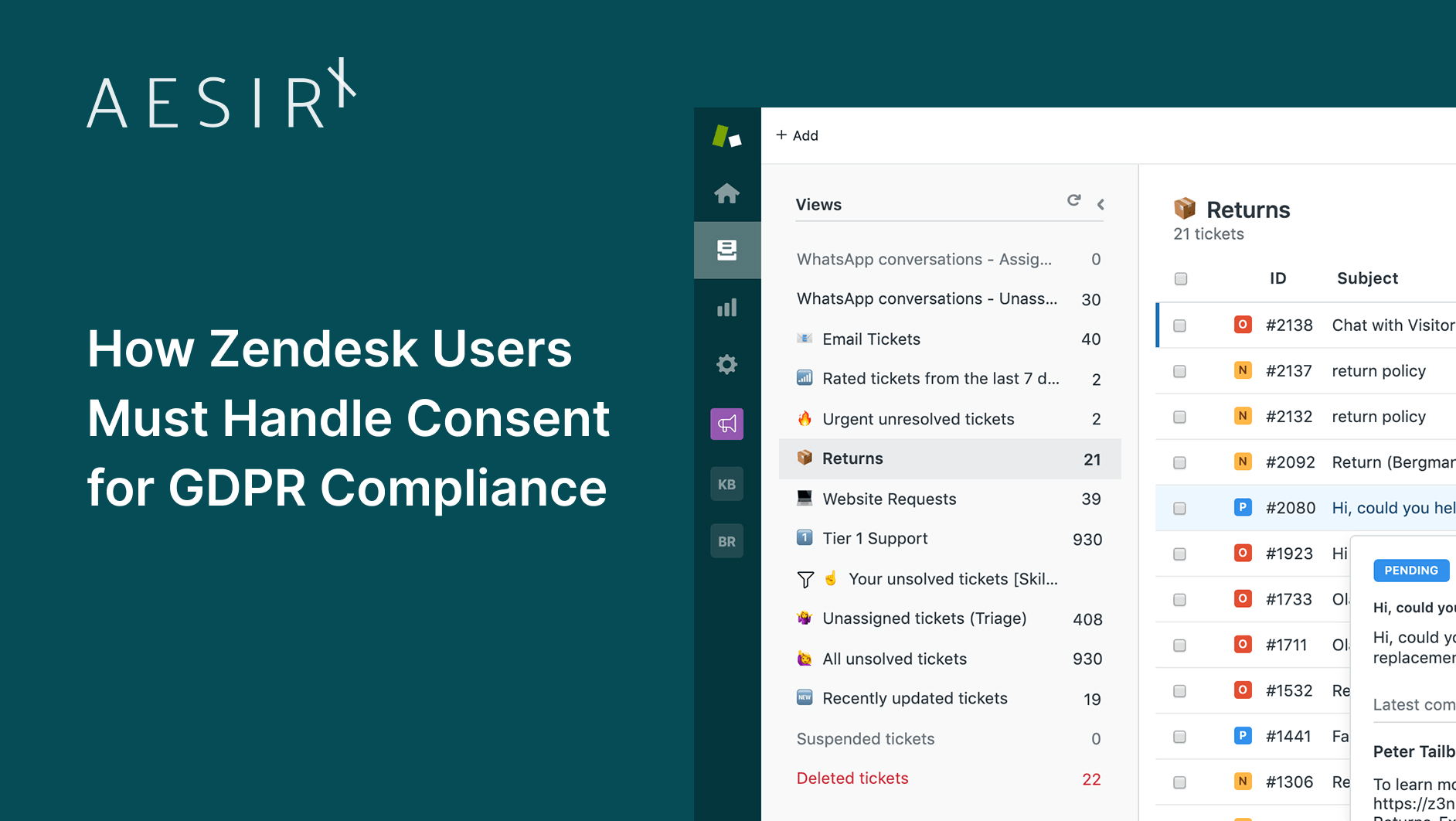Select the Returns view

(950, 459)
